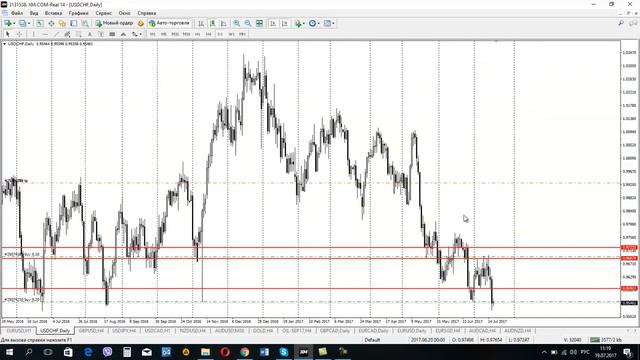Open the Файл menu
The width and height of the screenshot is (640, 360).
coord(17,13)
